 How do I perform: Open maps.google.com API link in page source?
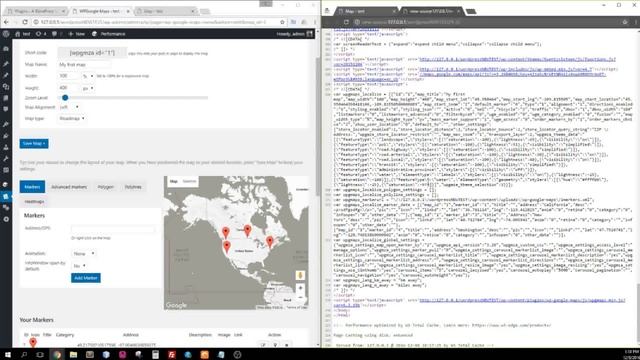pos(512,74)
